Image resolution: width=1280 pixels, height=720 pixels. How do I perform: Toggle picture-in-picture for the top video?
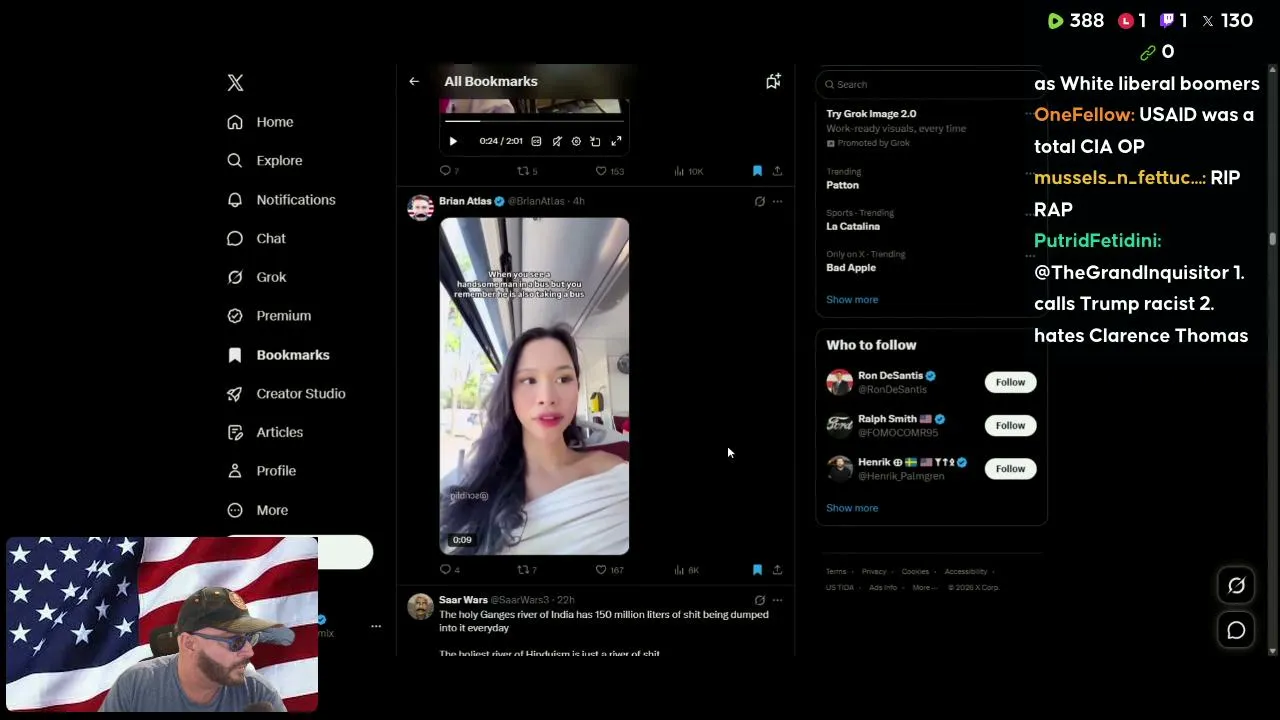coord(595,141)
